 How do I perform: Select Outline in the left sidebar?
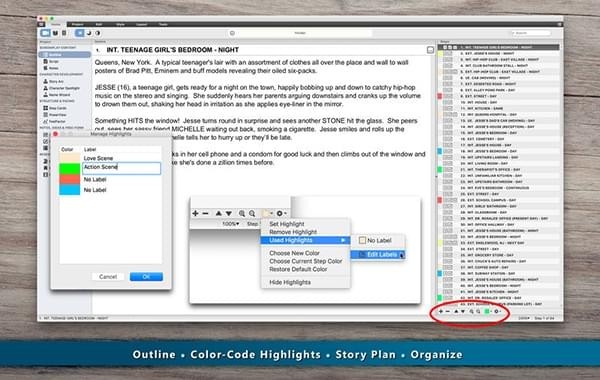(x=64, y=55)
